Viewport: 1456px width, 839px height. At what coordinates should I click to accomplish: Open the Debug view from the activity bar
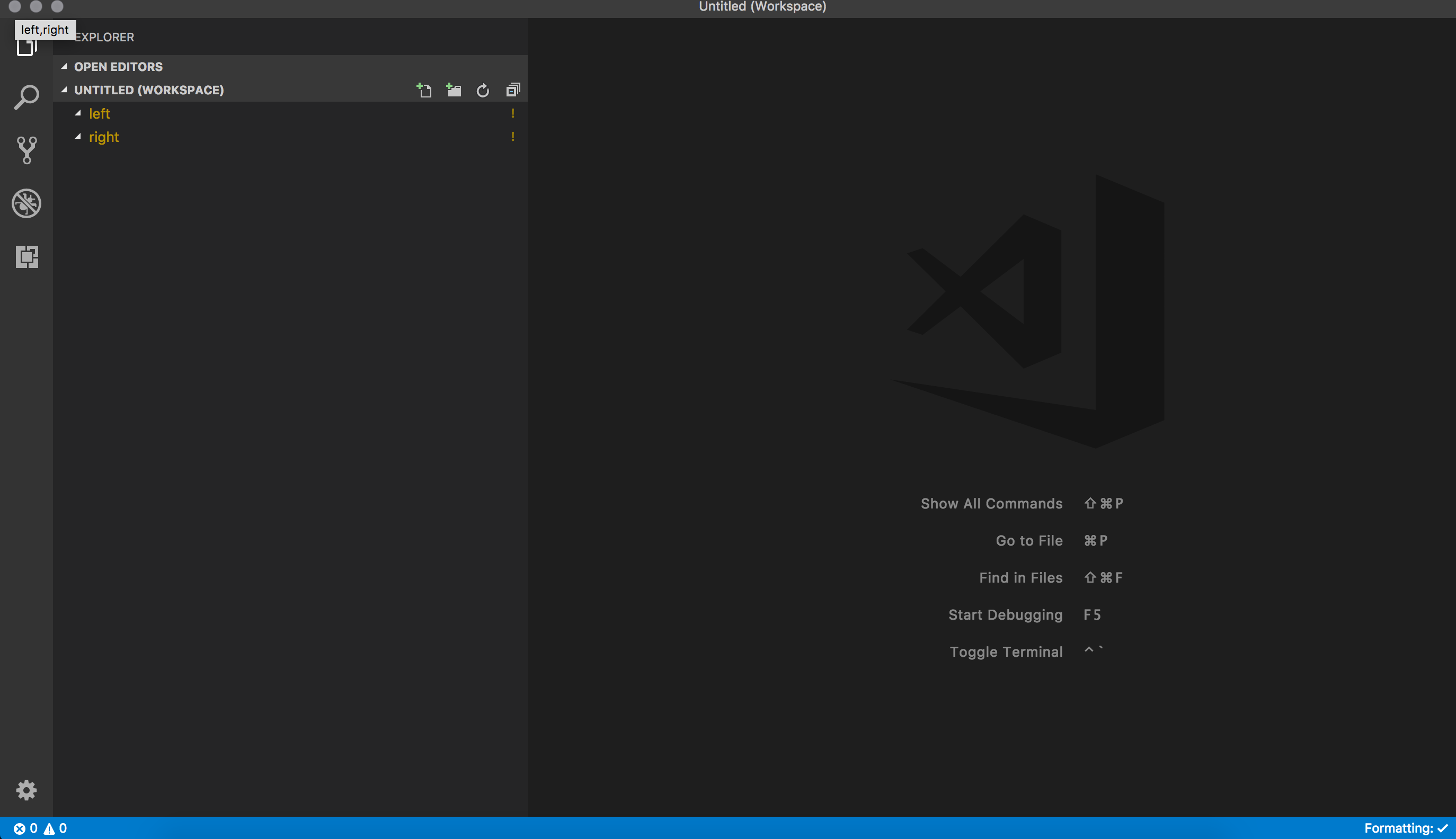pos(26,203)
